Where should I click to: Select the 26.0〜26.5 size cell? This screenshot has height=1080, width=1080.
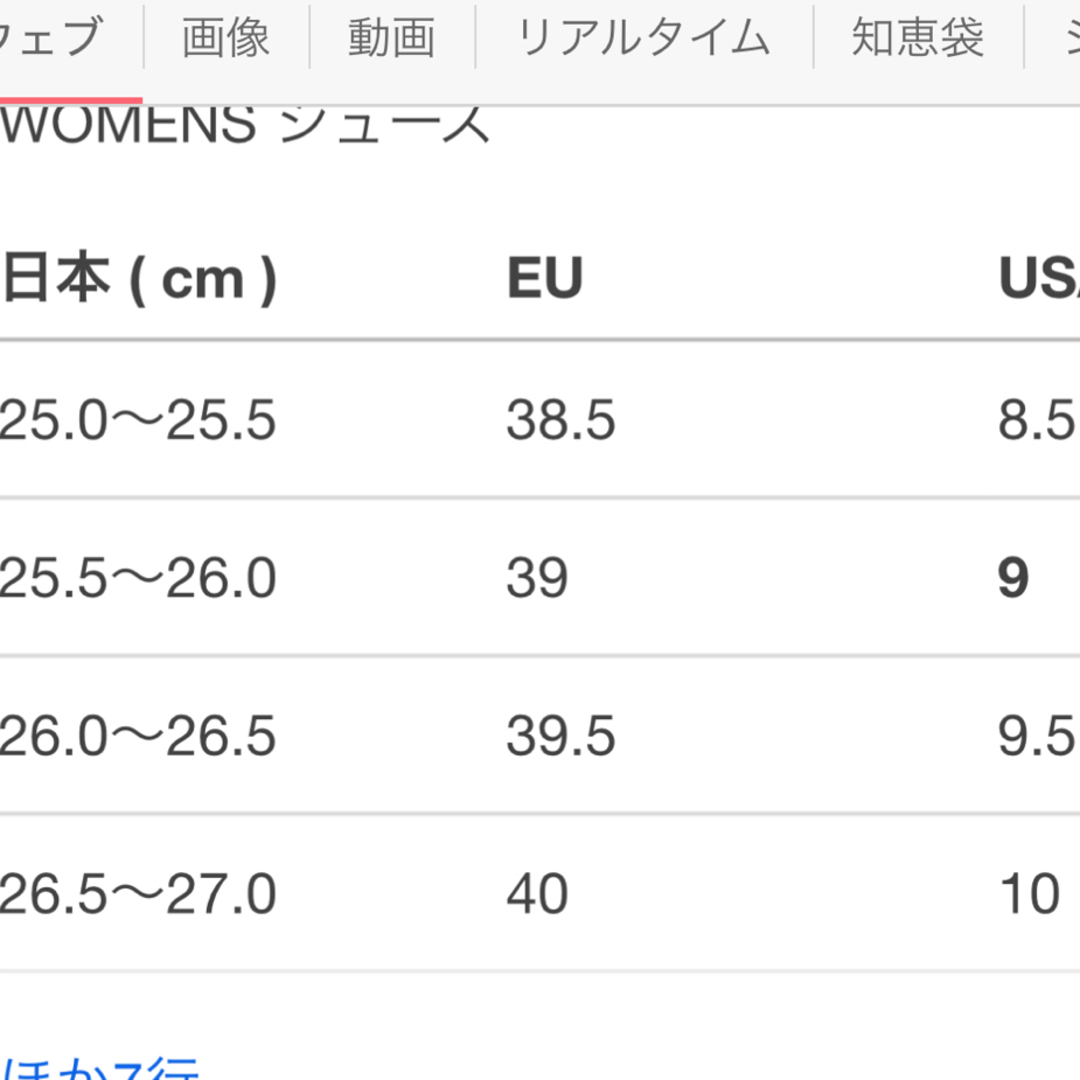click(138, 736)
